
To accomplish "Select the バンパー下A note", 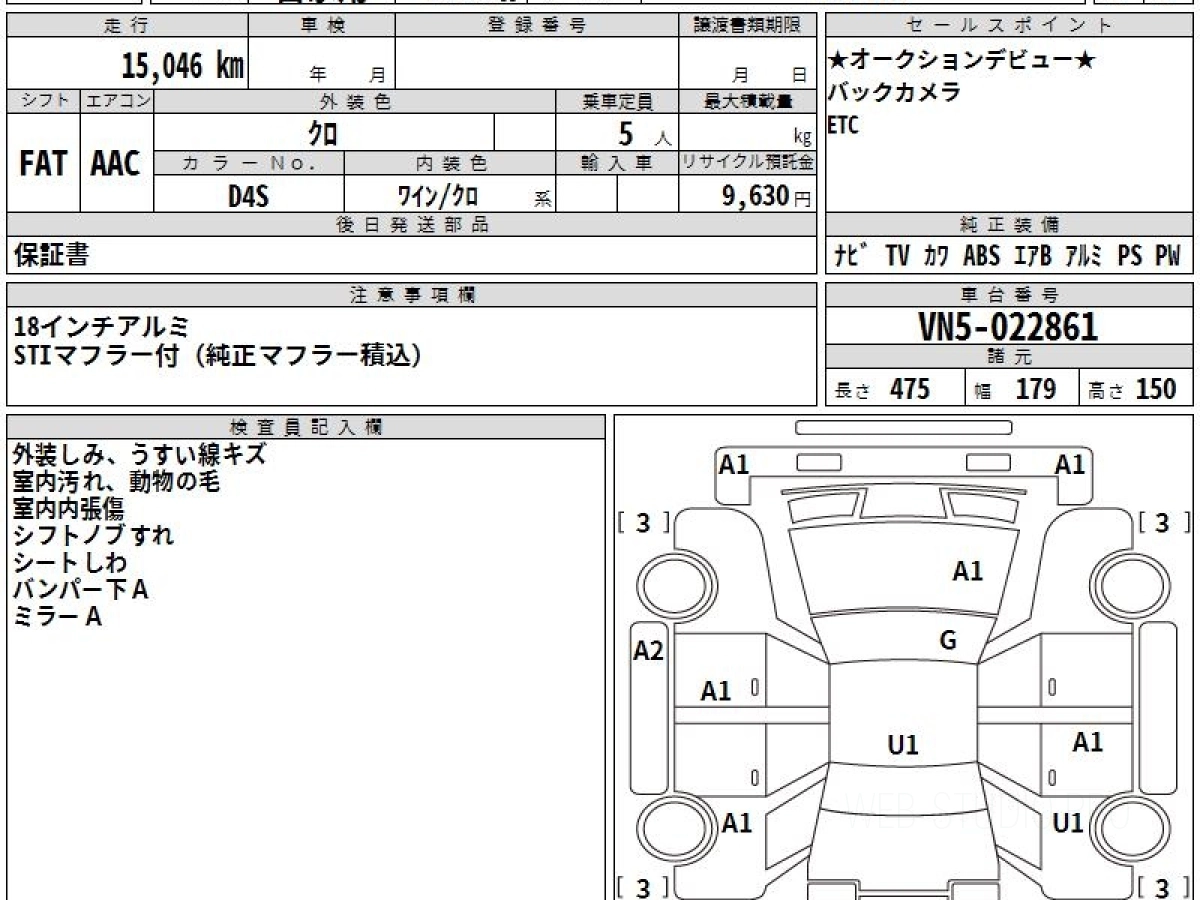I will (x=81, y=590).
